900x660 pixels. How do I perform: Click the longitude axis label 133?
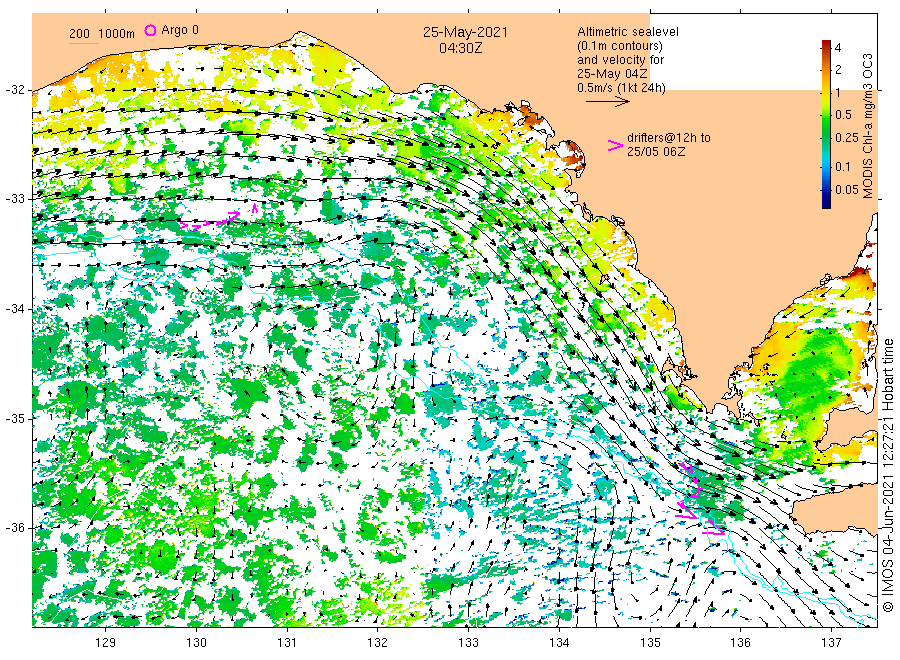468,642
